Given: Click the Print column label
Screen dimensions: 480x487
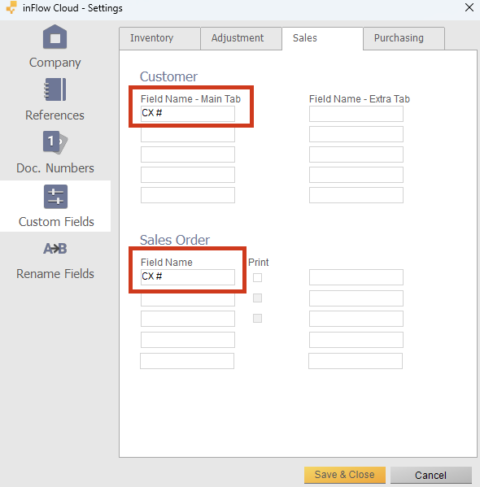Looking at the screenshot, I should [x=258, y=262].
